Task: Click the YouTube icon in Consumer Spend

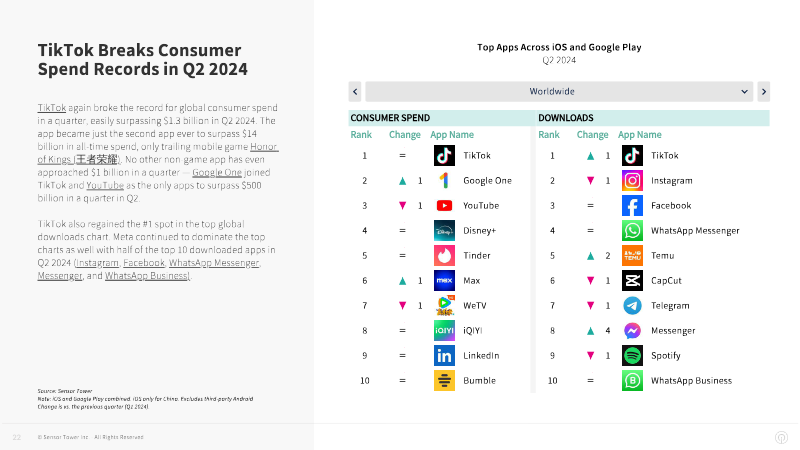Action: point(444,206)
